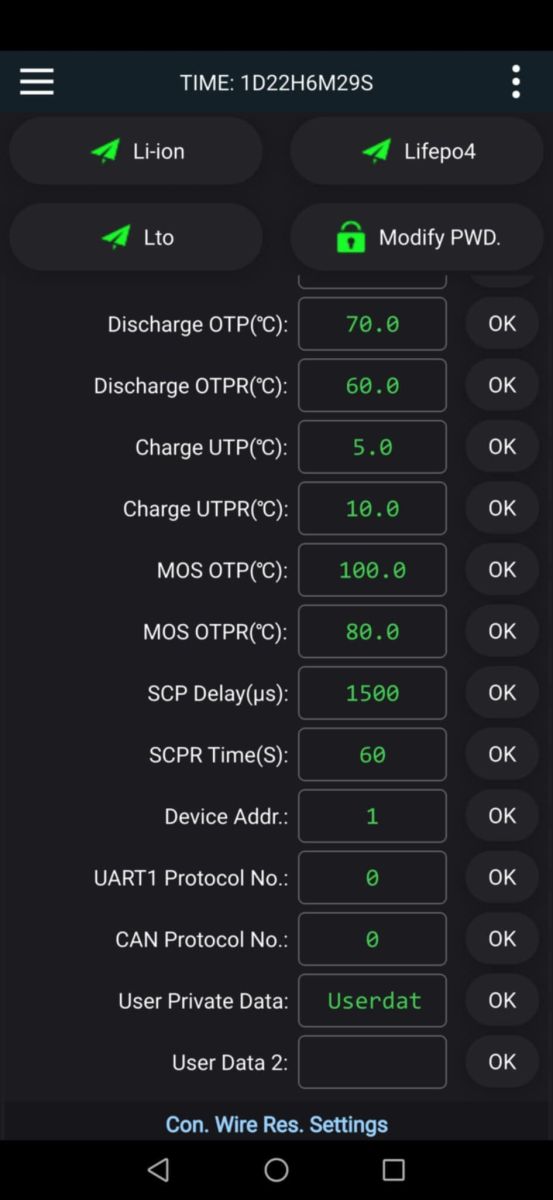Apply the MOS OTP setting via OK

coord(502,569)
